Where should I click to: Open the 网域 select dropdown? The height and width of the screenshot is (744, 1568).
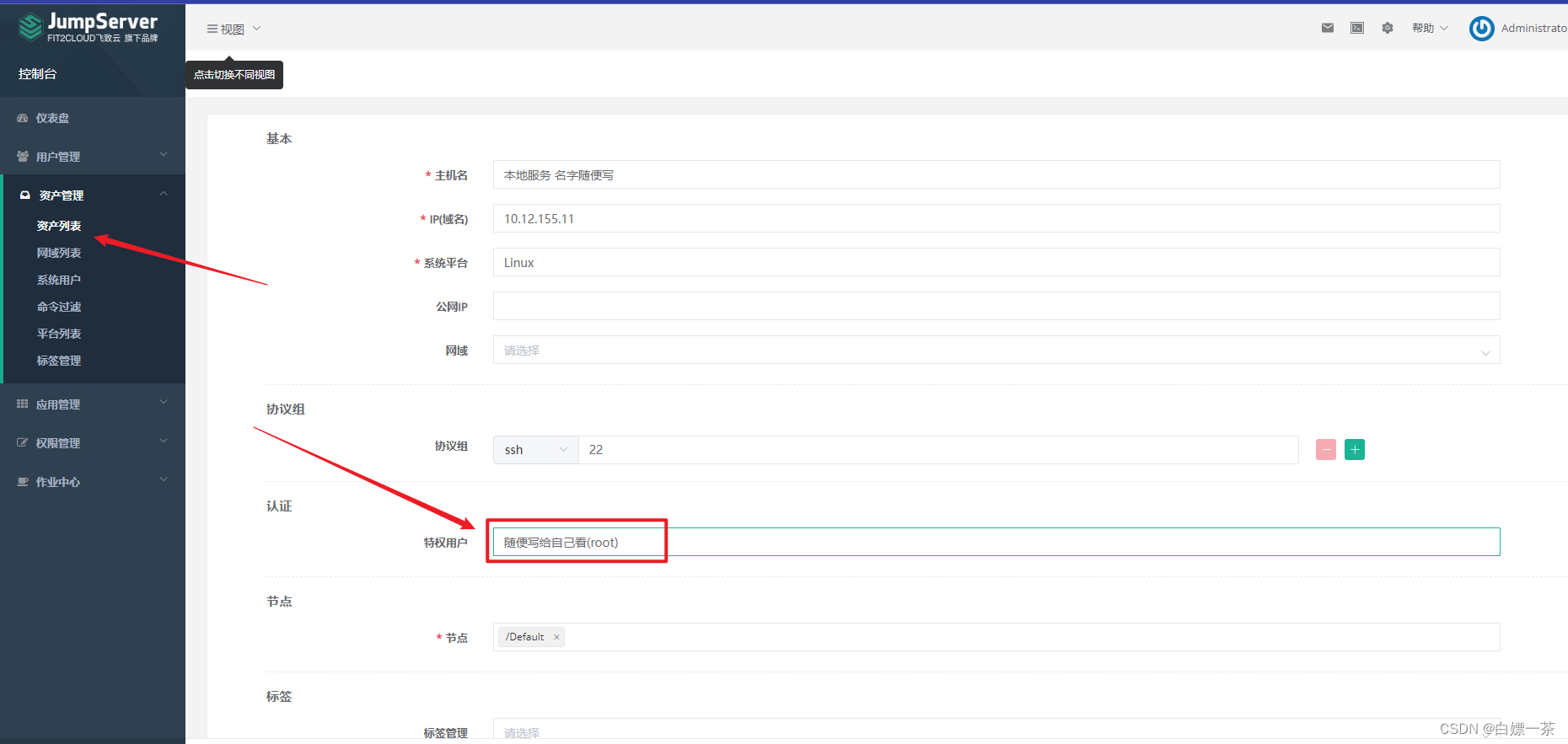pyautogui.click(x=996, y=351)
